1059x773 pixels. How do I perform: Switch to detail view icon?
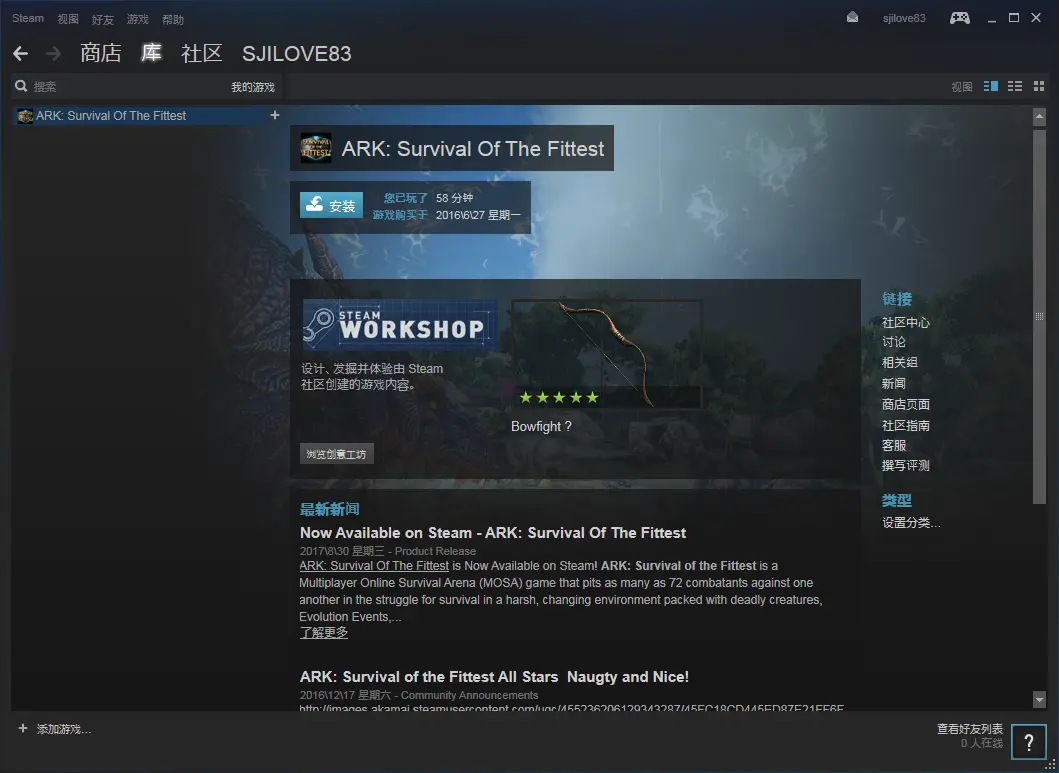point(991,86)
